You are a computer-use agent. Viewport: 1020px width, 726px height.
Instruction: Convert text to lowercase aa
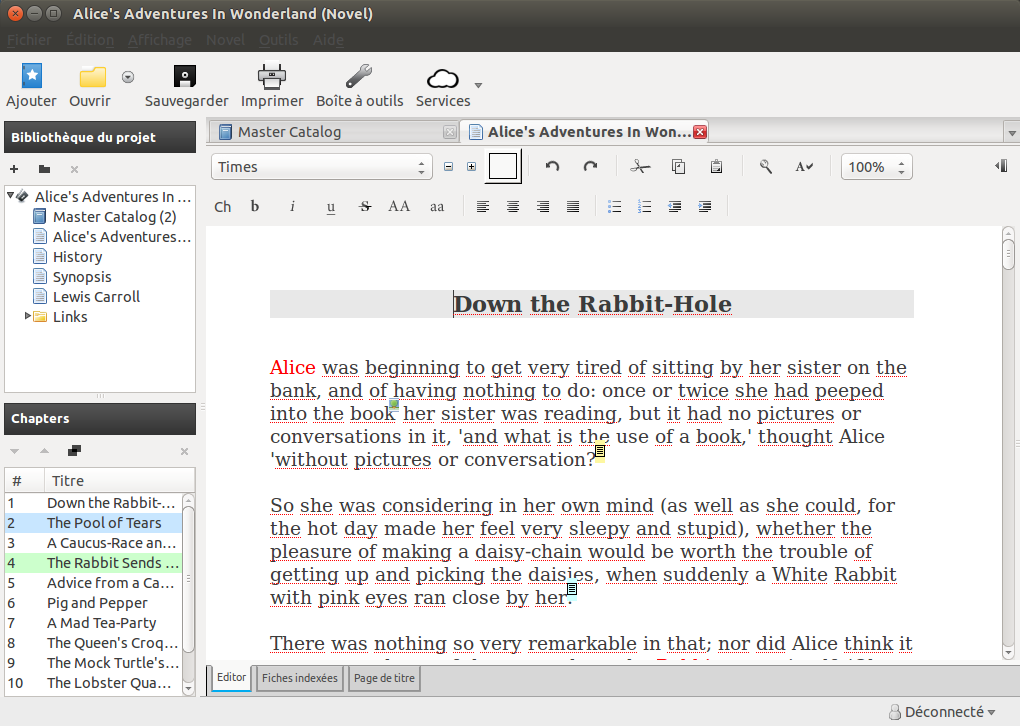pyautogui.click(x=436, y=207)
